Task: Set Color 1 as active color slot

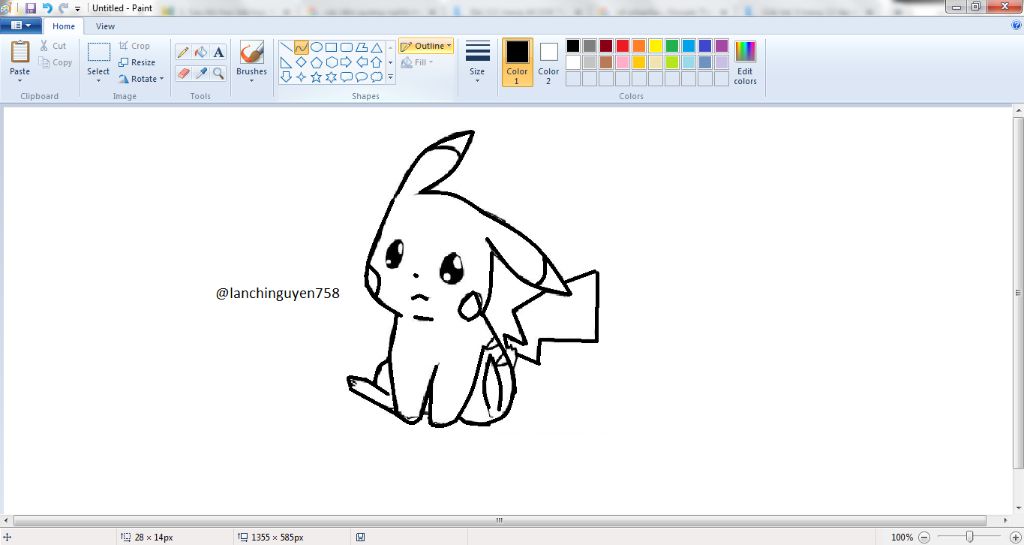Action: point(517,62)
